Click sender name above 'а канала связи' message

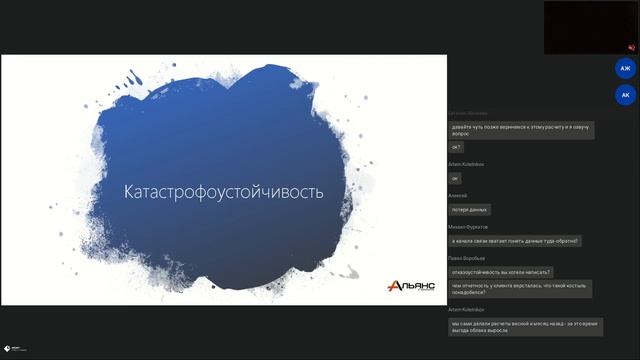click(468, 227)
